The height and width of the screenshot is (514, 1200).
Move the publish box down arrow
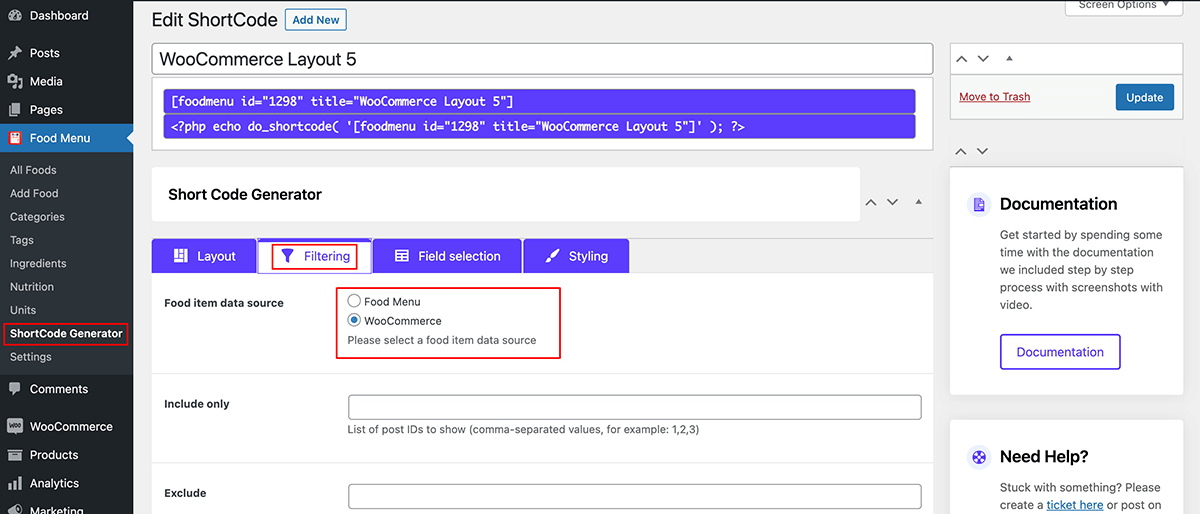(983, 59)
